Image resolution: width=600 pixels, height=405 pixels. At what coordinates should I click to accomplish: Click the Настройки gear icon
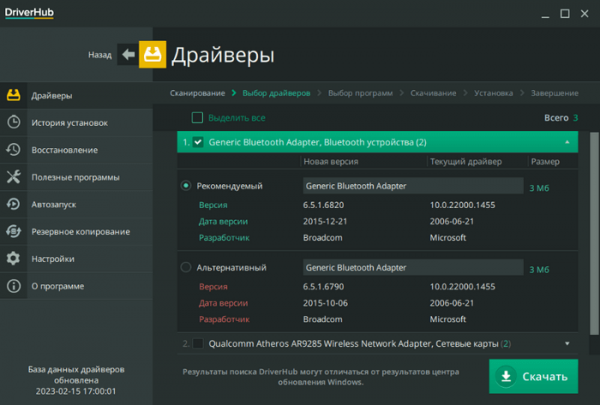click(x=13, y=258)
